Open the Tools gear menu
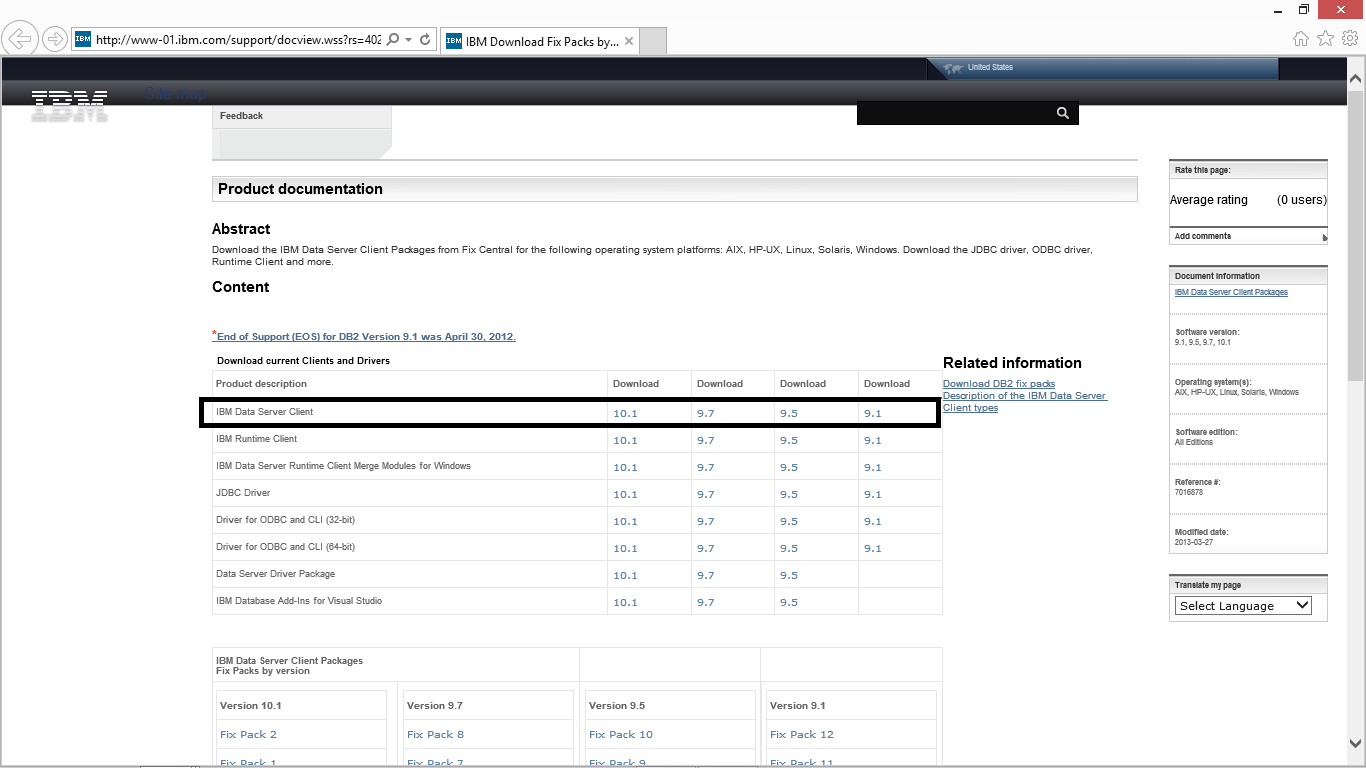The width and height of the screenshot is (1366, 768). click(1350, 38)
